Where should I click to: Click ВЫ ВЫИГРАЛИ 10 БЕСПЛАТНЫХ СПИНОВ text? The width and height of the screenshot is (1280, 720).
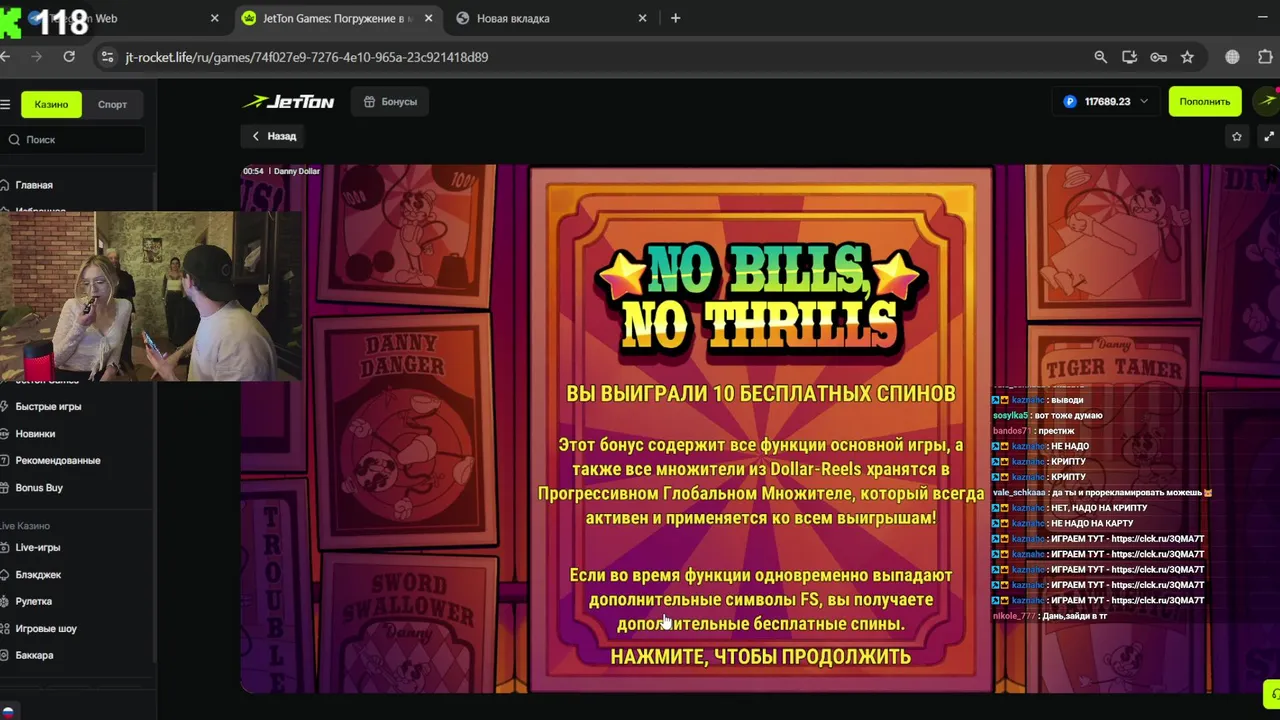761,394
